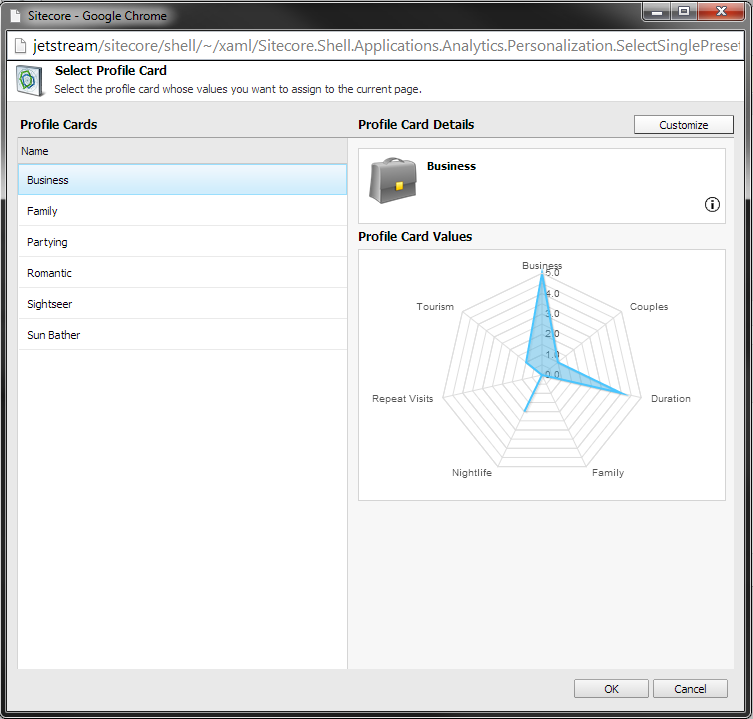Click the Repeat Visits axis label

coord(402,399)
